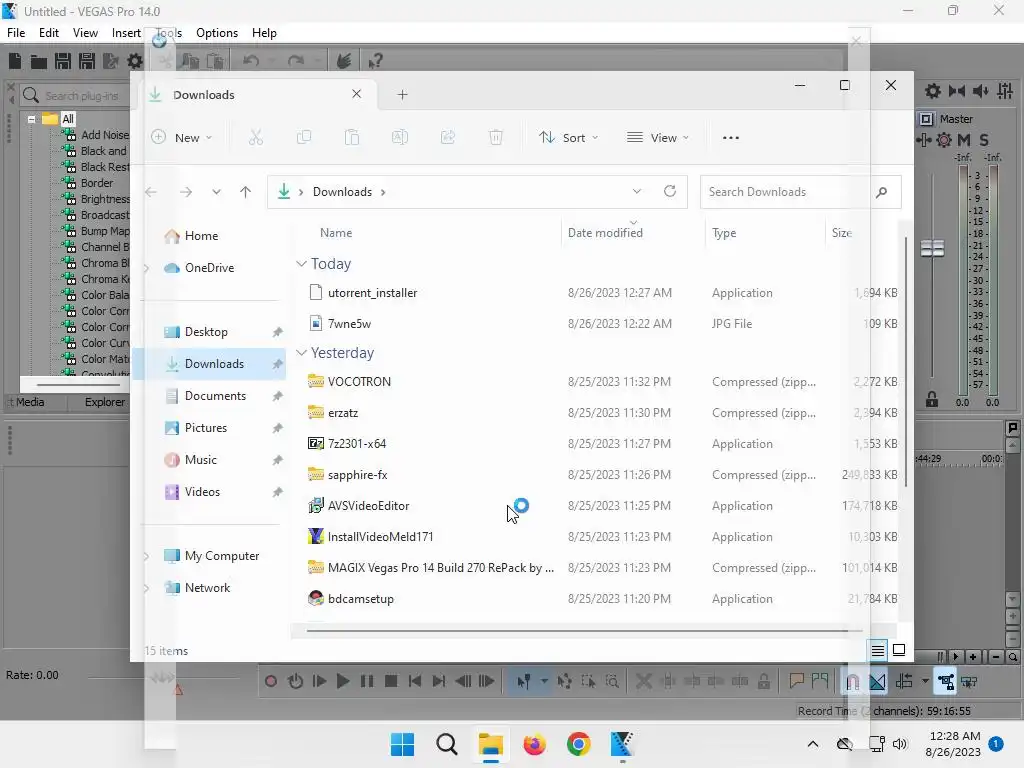Image resolution: width=1024 pixels, height=768 pixels.
Task: Toggle Automatic Crossfades in VEGAS toolbar
Action: click(x=877, y=682)
